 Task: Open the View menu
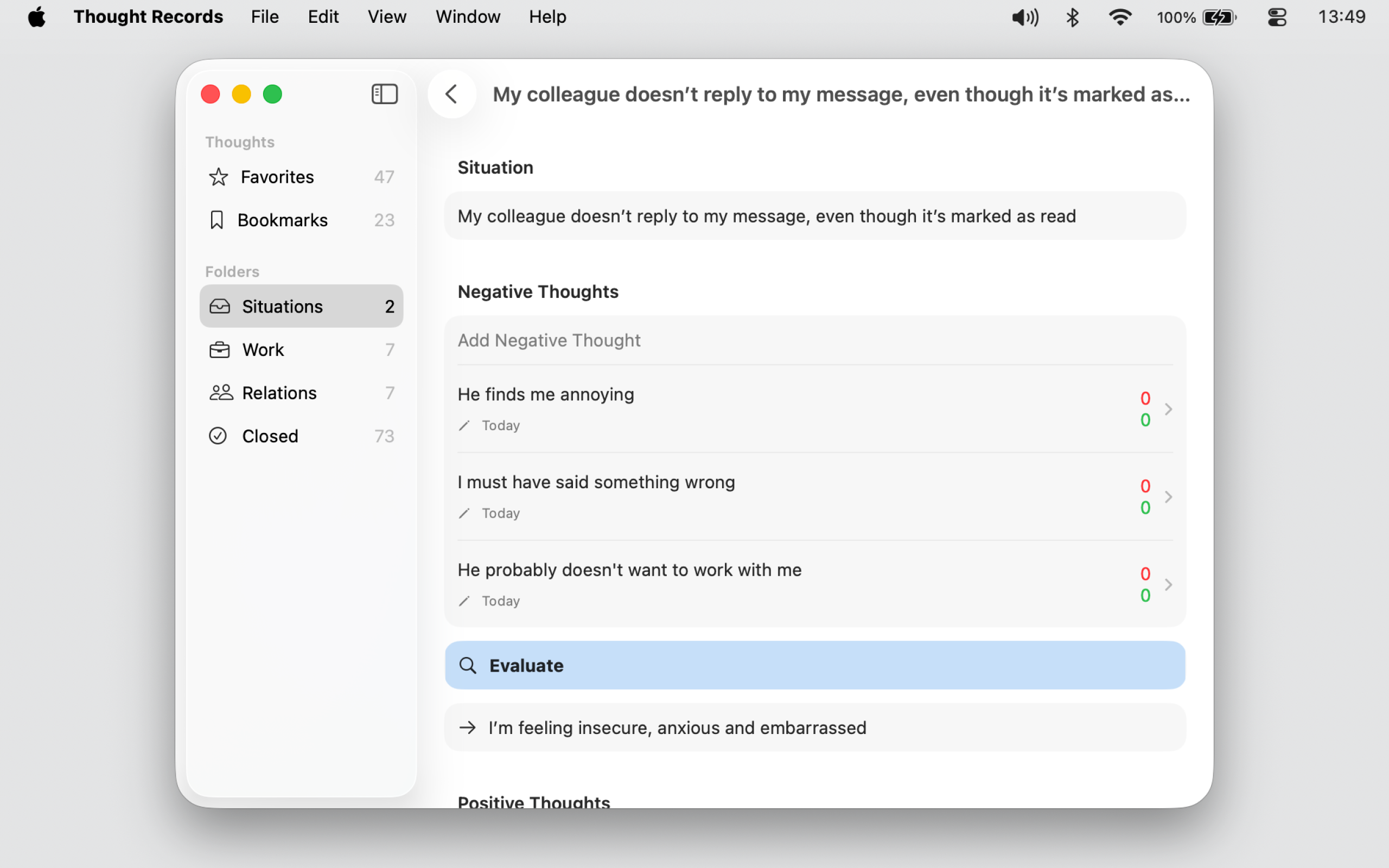click(x=387, y=17)
